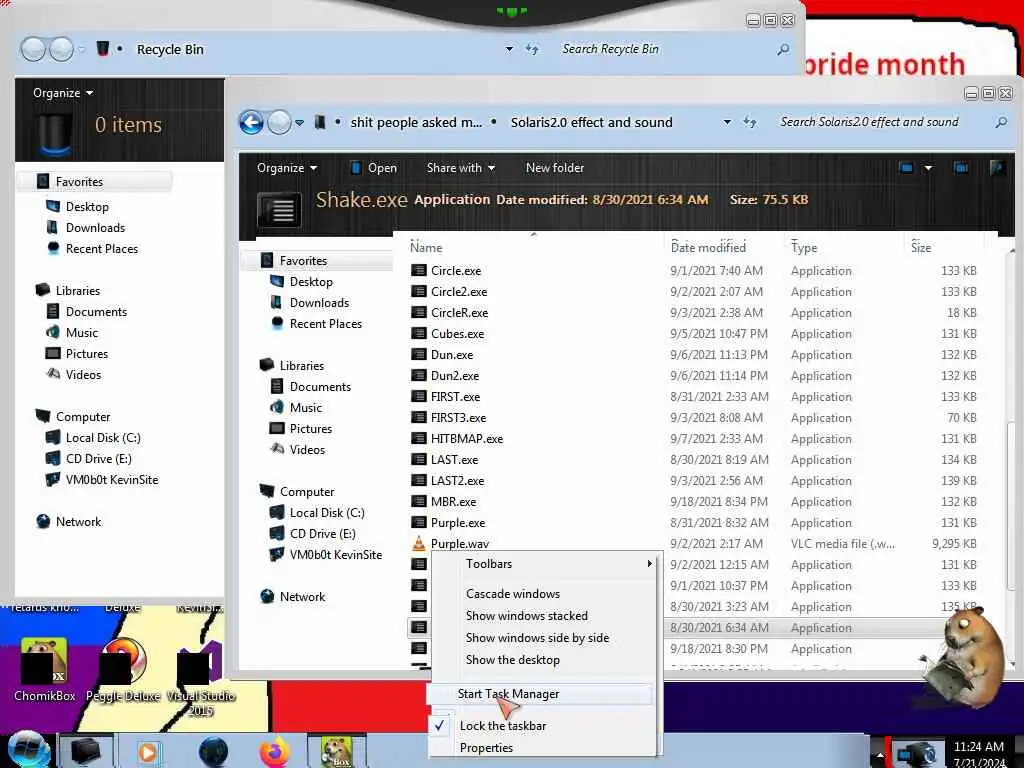The height and width of the screenshot is (768, 1024).
Task: Select FIRST3.exe file icon
Action: [x=419, y=417]
